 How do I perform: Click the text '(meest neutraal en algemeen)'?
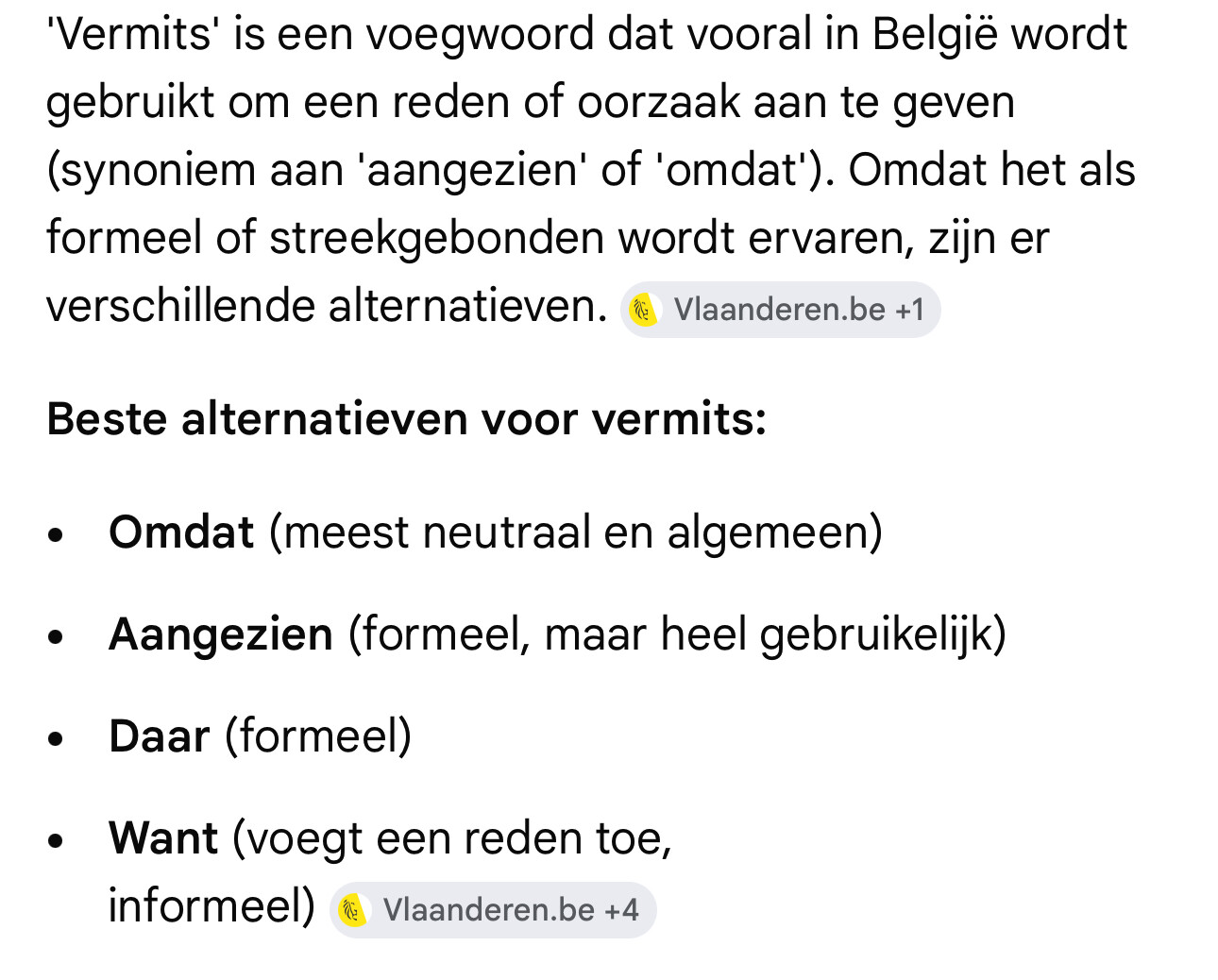576,532
